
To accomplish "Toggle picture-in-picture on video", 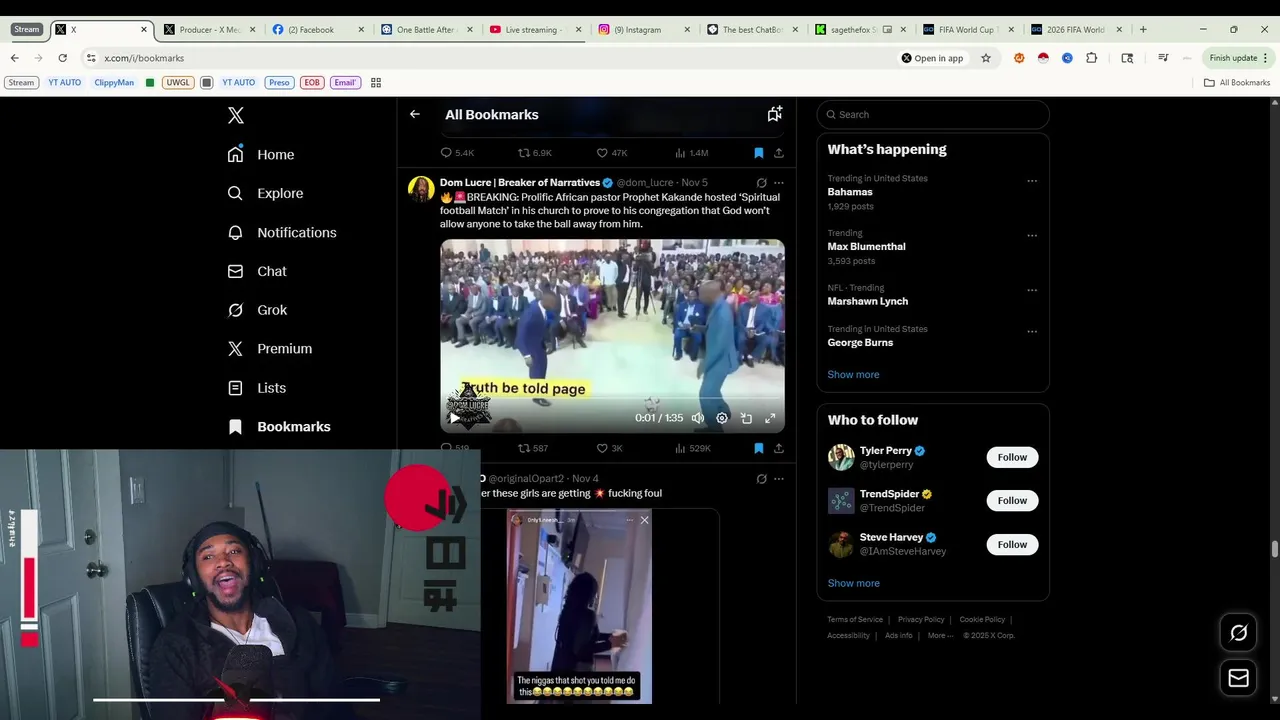I will coord(746,418).
